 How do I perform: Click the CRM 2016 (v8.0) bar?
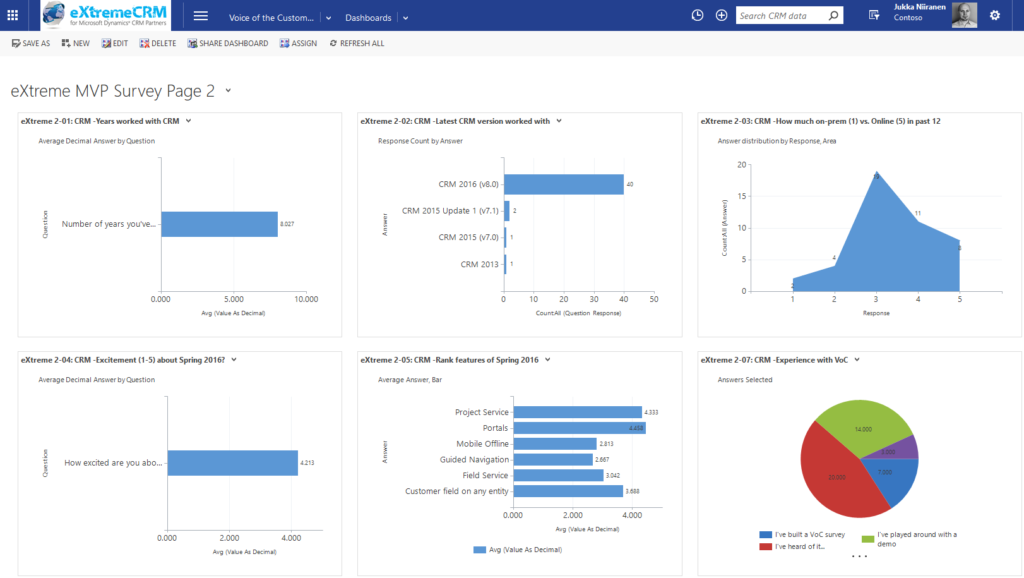[x=564, y=184]
